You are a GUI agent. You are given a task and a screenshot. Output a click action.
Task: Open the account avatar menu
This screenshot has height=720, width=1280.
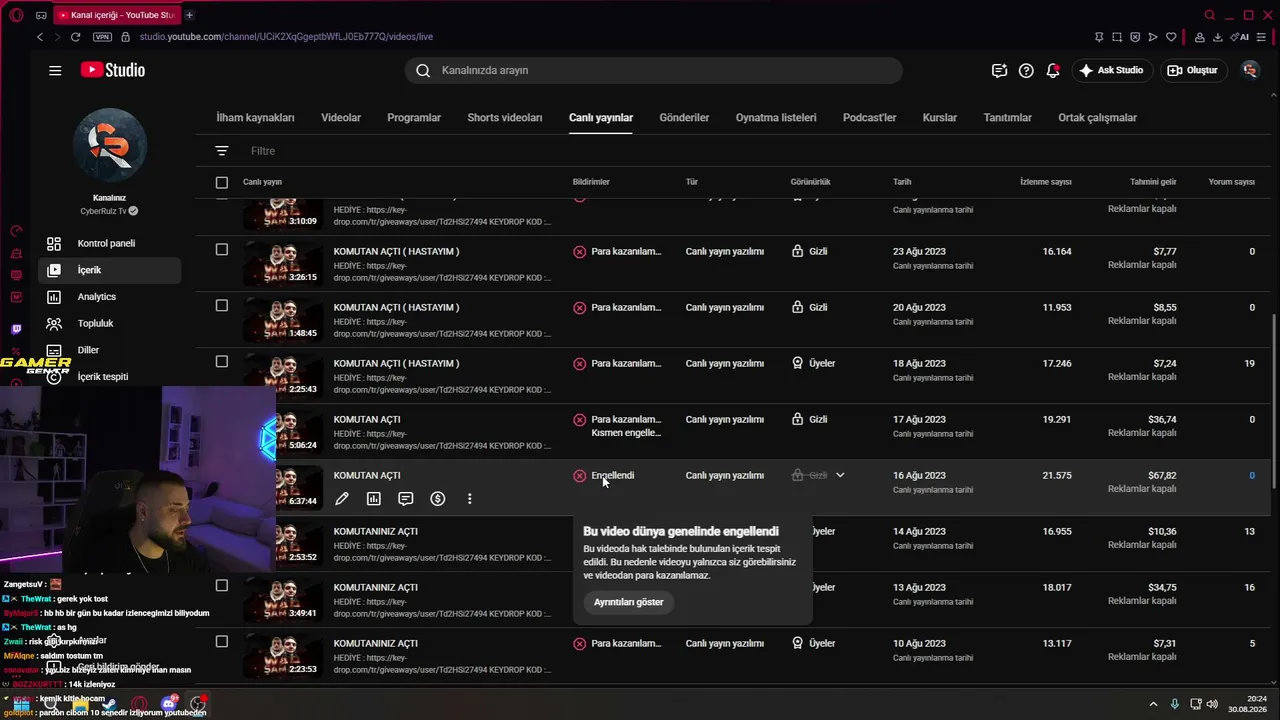point(1250,70)
